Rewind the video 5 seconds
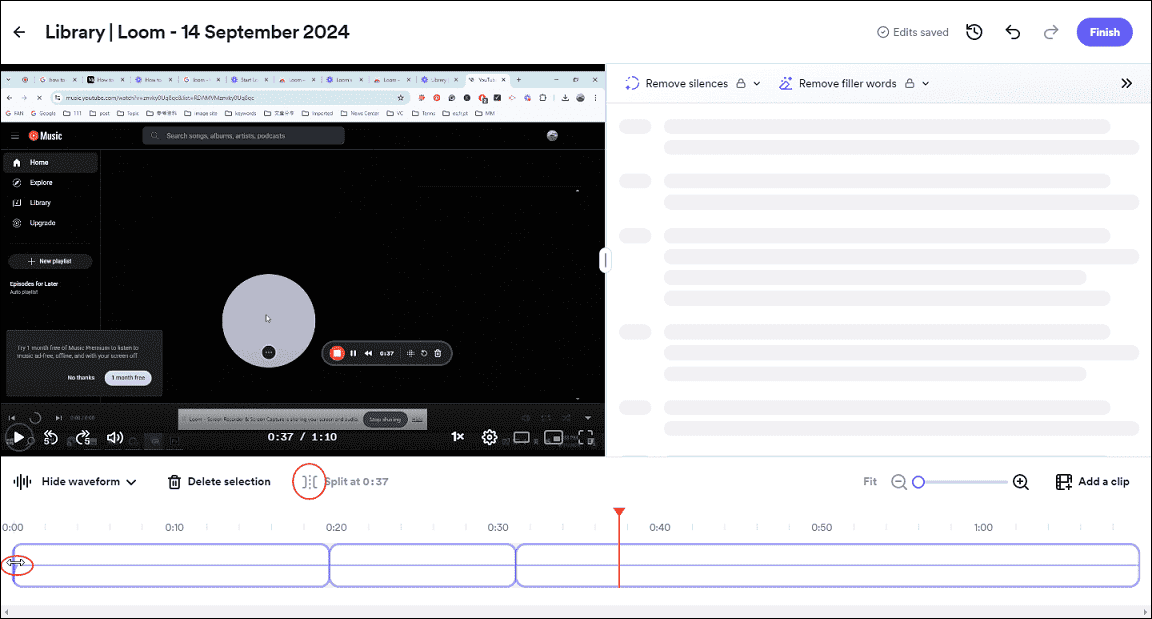1152x619 pixels. point(51,438)
